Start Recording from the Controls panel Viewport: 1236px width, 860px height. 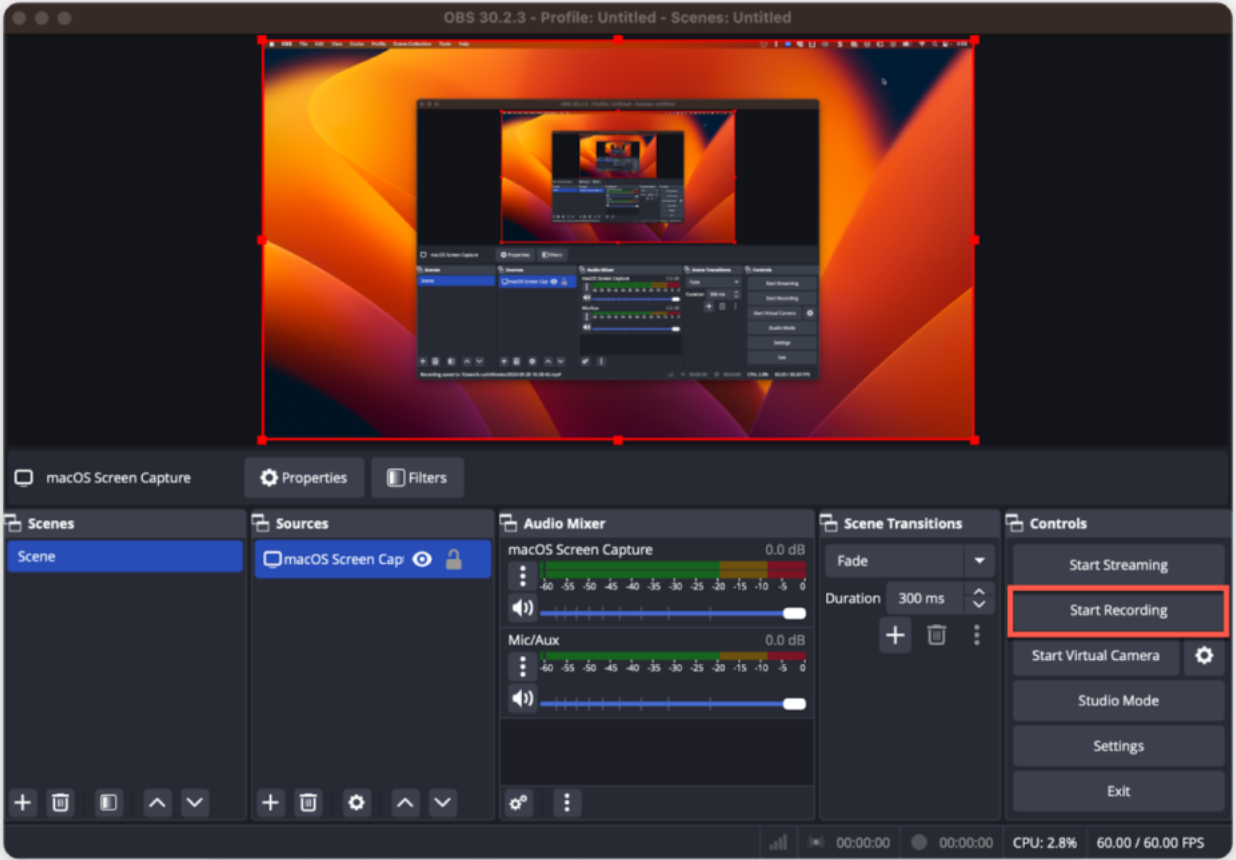coord(1117,610)
